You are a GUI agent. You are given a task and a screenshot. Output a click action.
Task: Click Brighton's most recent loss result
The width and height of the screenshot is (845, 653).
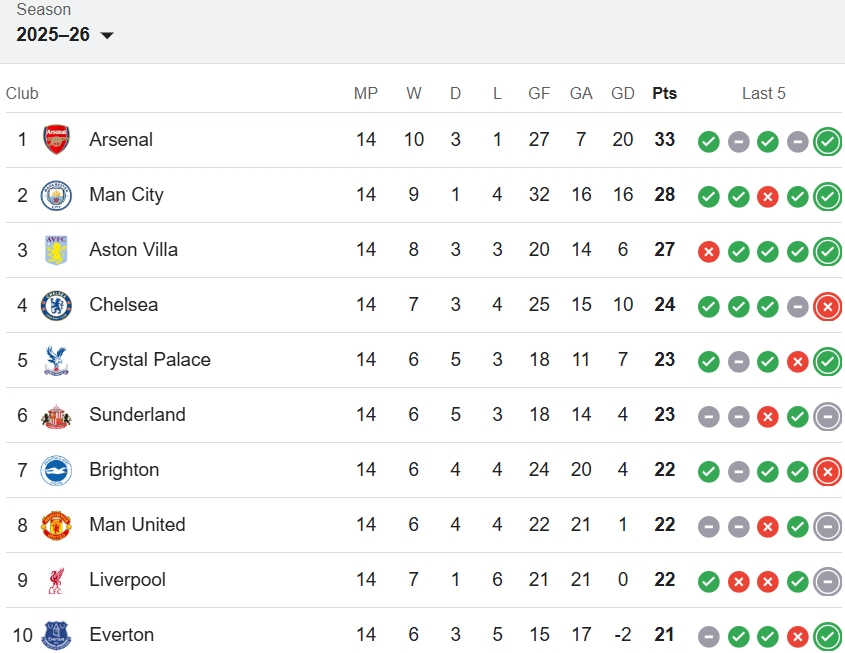[827, 471]
